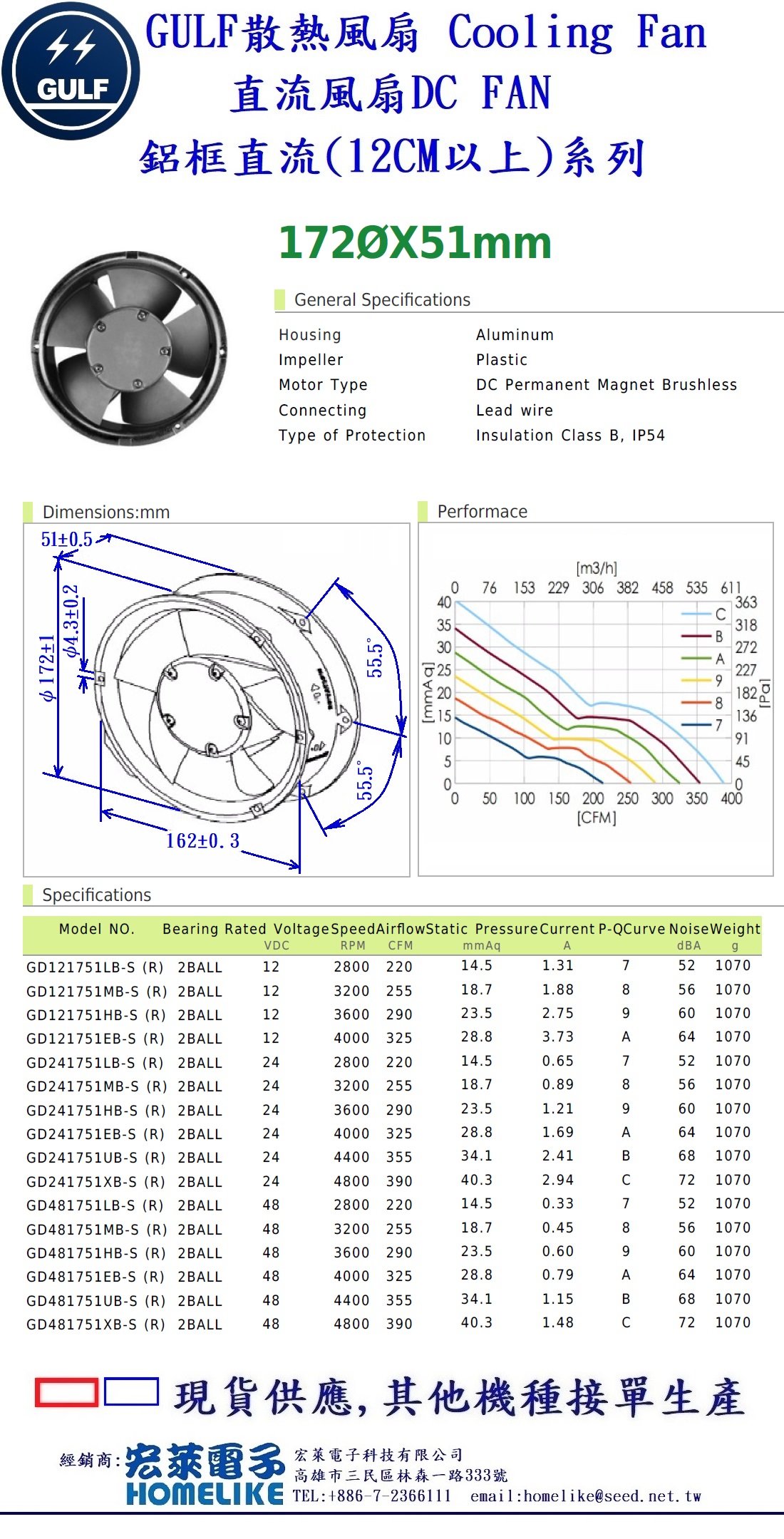
Task: Click the 'Performace' heading
Action: [x=483, y=511]
